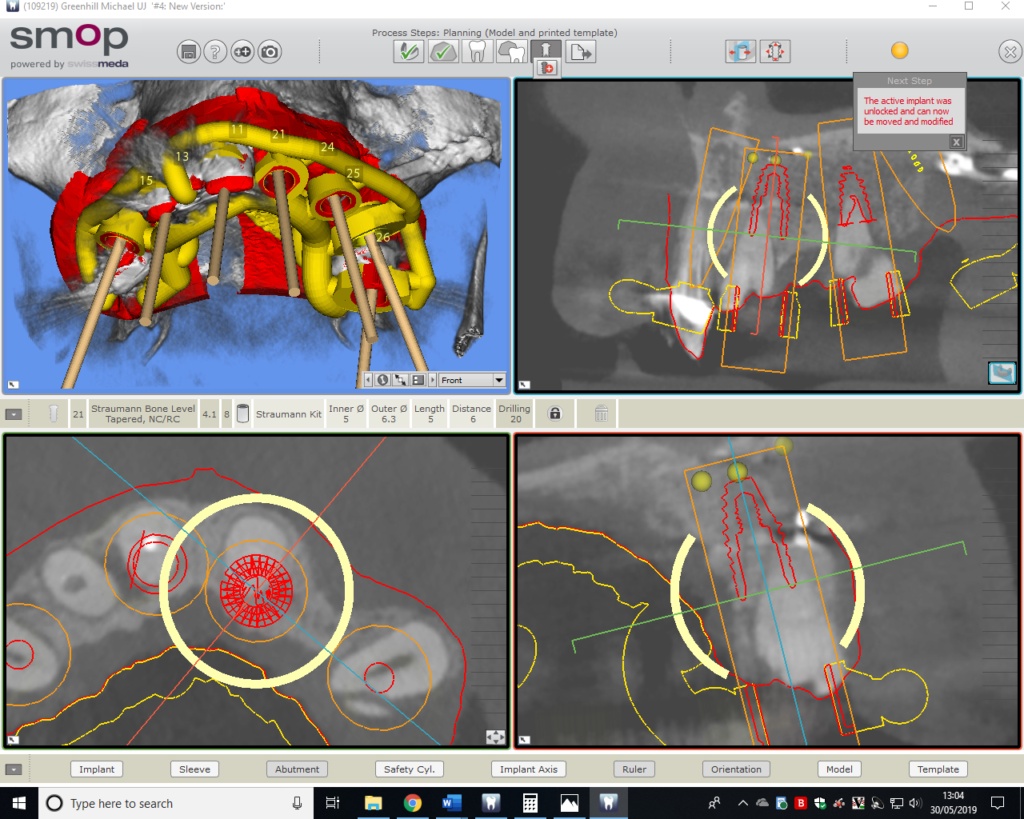Delete the implant using trash icon

point(601,413)
